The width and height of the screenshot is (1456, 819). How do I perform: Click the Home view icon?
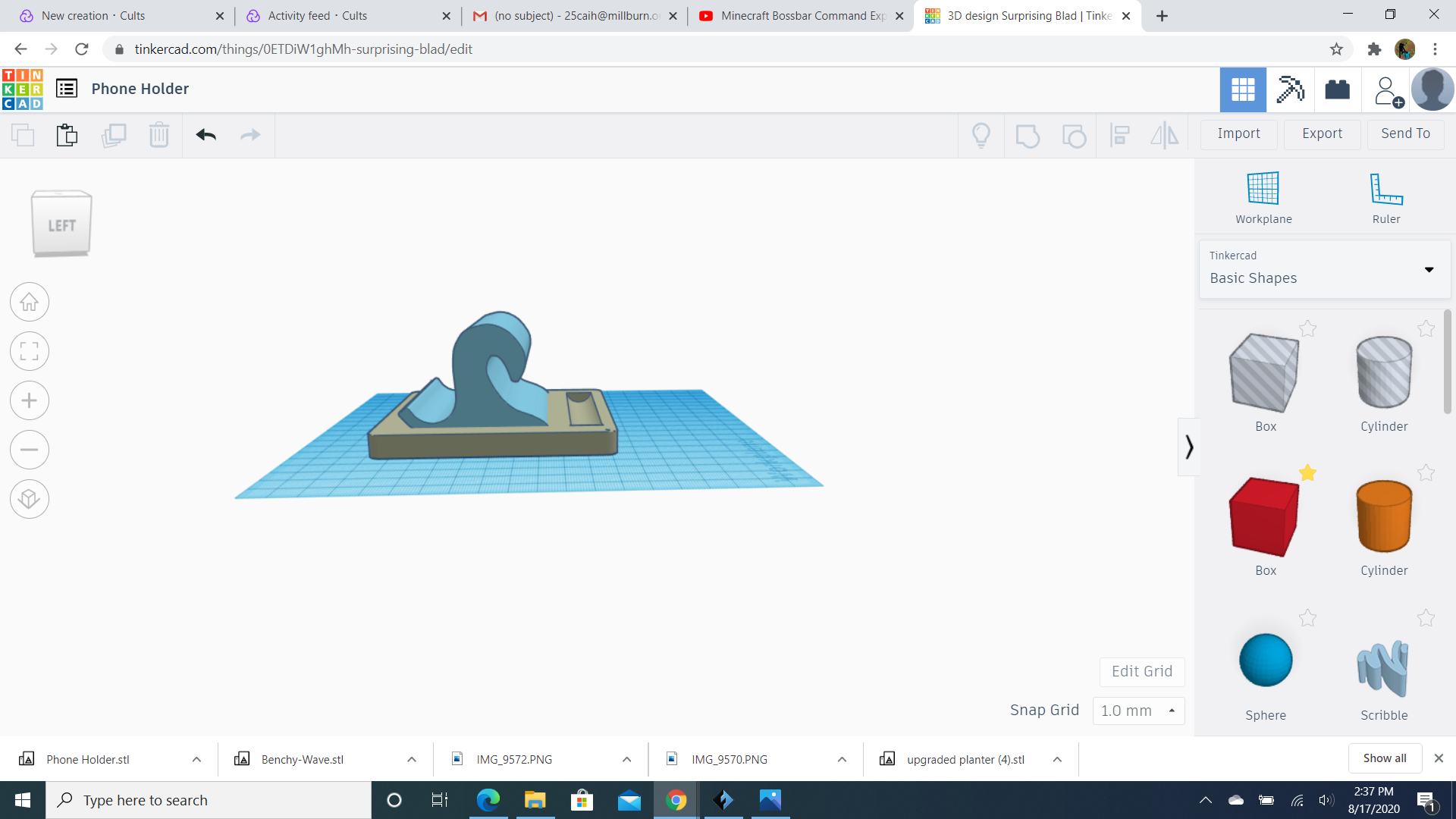pos(29,302)
